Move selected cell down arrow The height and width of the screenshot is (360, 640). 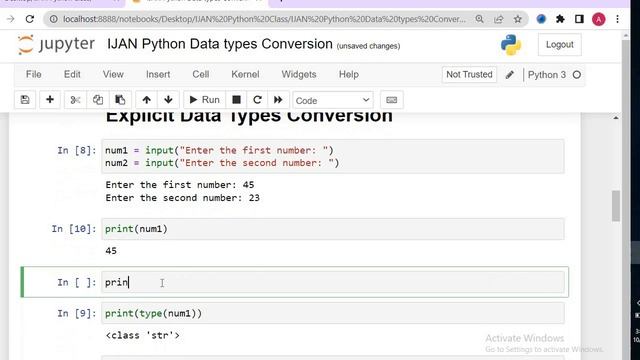168,100
